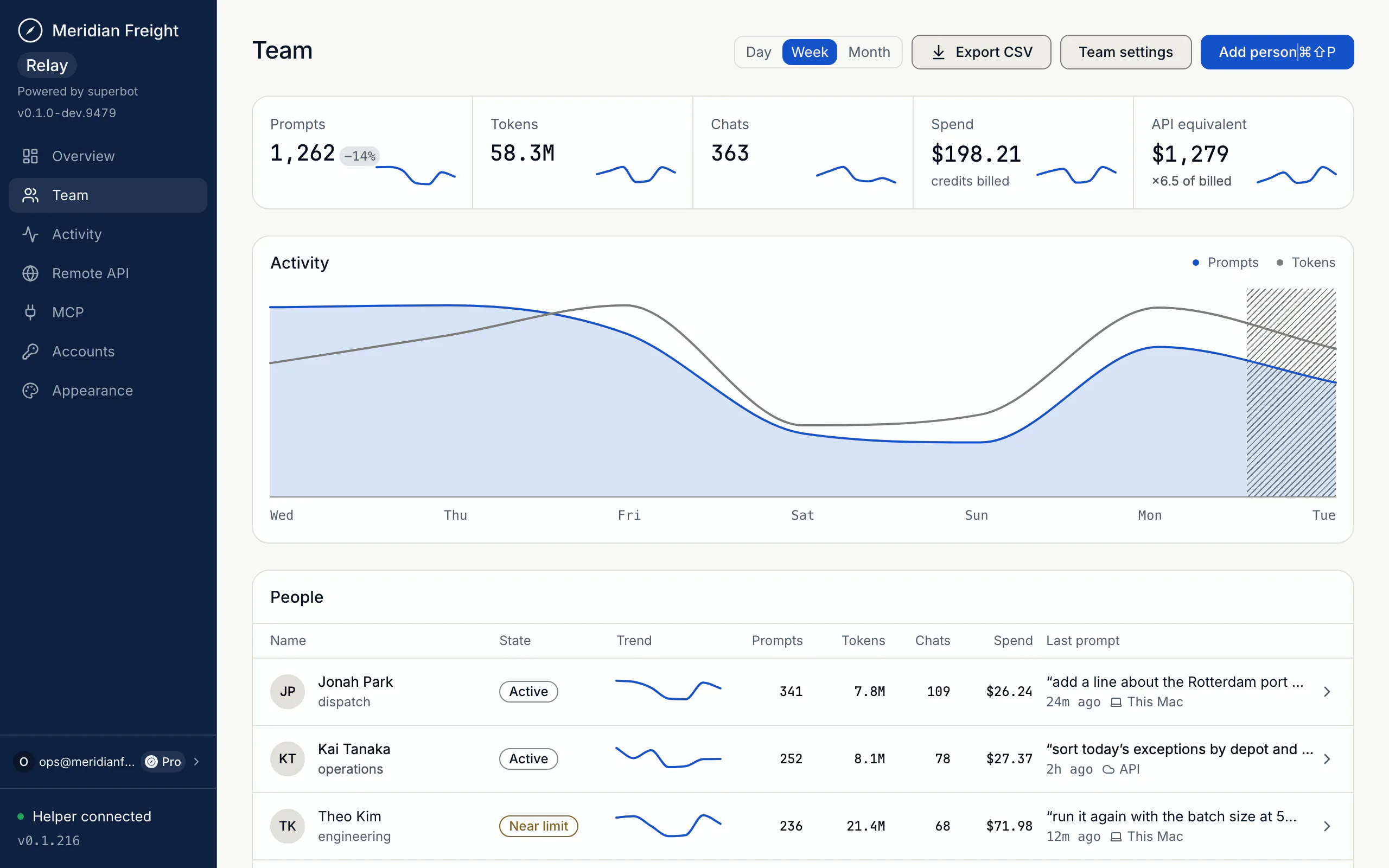Click the Meridian Freight compass logo icon

tap(30, 30)
